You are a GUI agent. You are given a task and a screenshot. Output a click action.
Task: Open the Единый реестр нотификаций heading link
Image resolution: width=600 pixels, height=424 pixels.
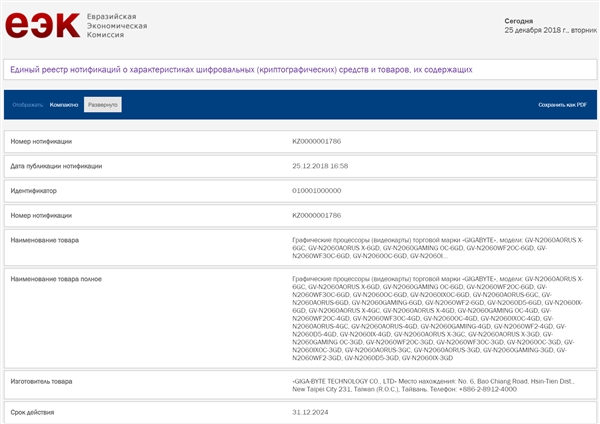240,70
